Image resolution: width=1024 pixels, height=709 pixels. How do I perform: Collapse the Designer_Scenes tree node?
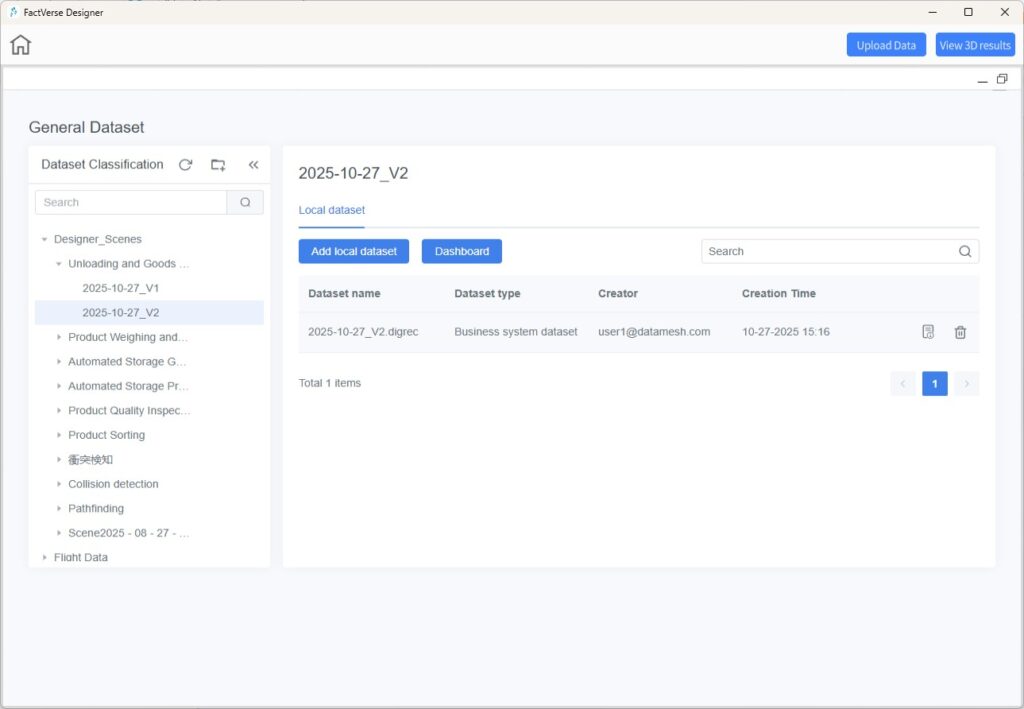coord(44,240)
